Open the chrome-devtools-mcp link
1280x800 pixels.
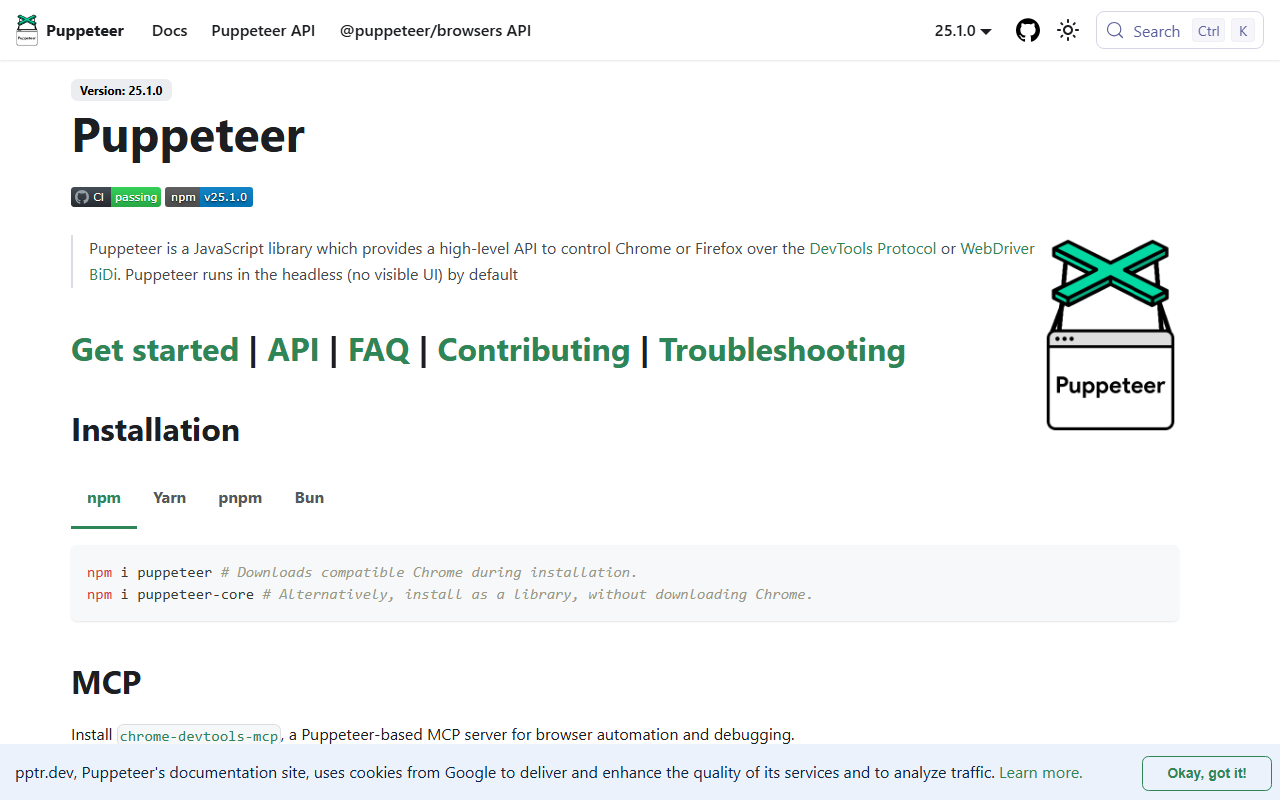click(199, 736)
